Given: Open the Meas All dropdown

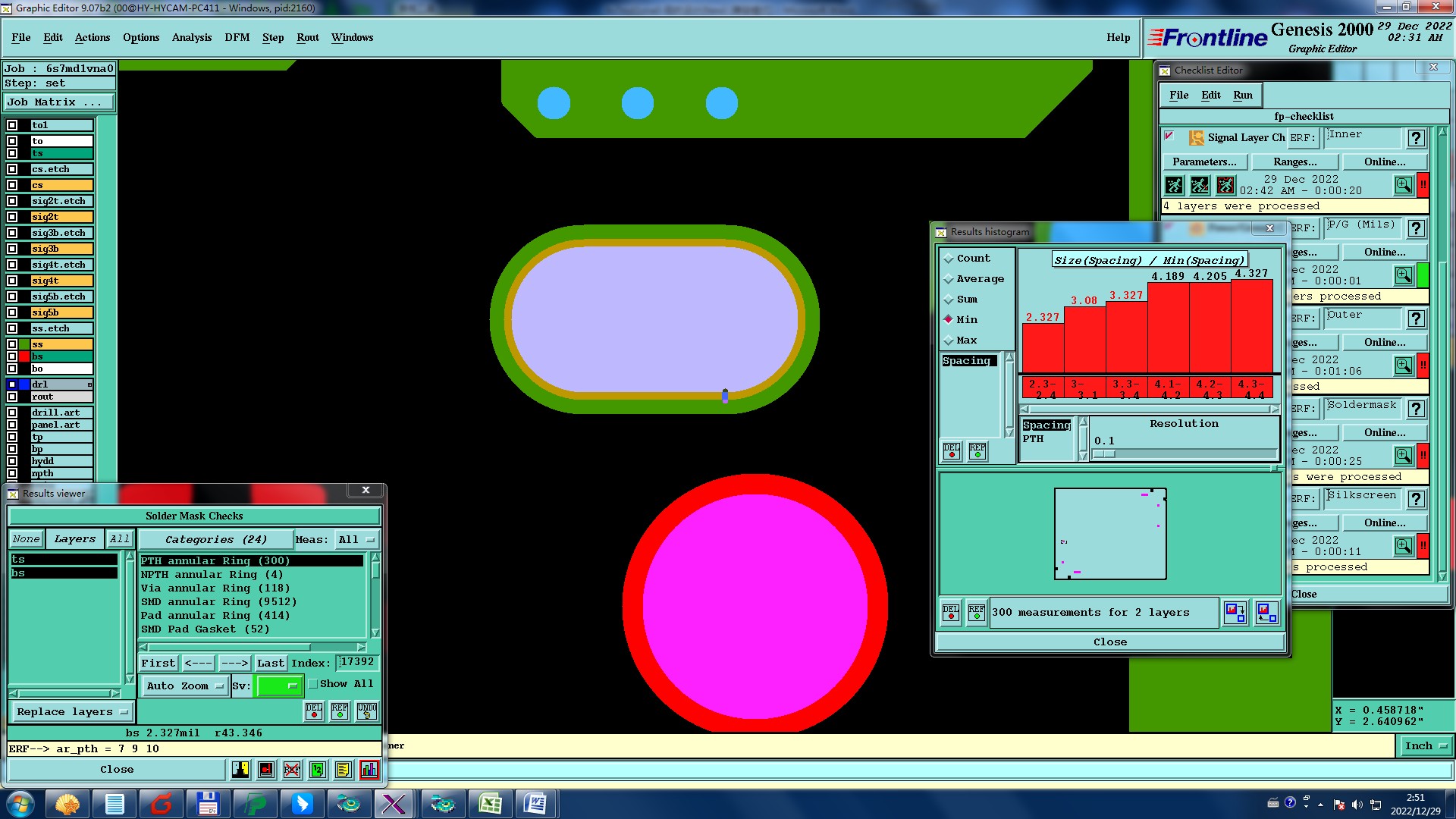Looking at the screenshot, I should point(356,540).
